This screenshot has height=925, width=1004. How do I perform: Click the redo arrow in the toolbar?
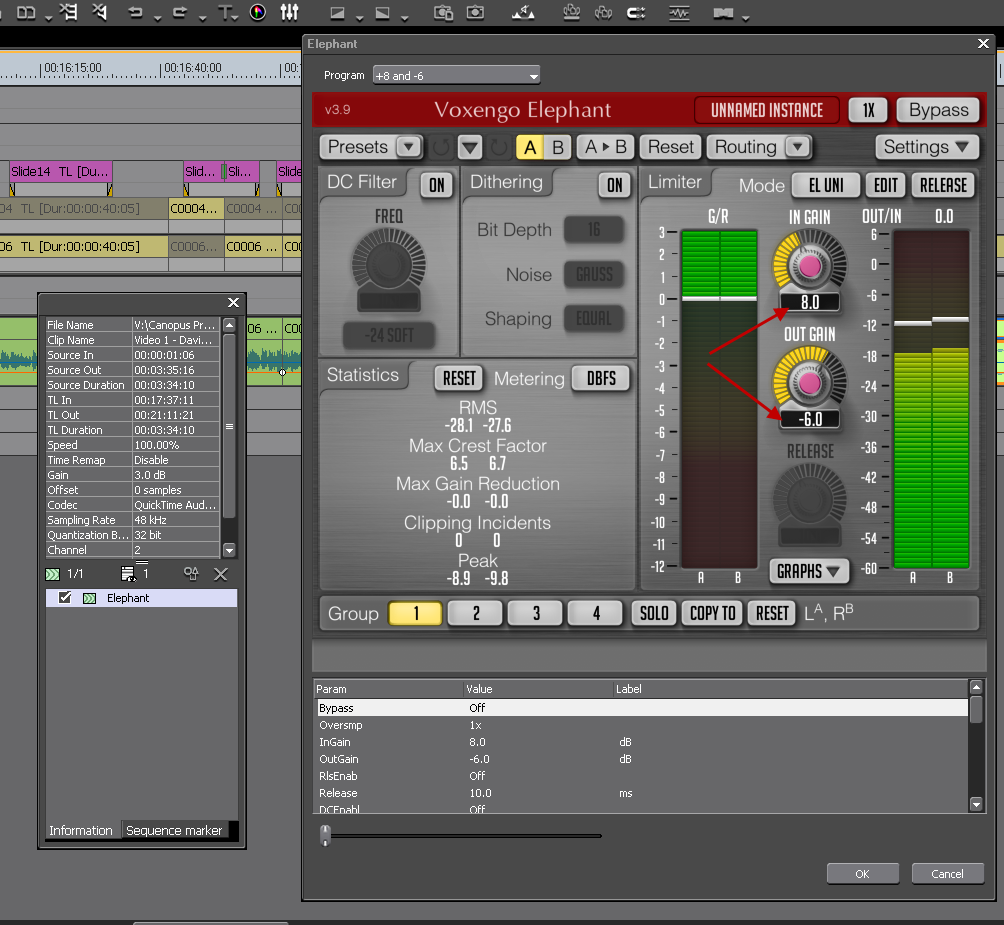tap(180, 13)
